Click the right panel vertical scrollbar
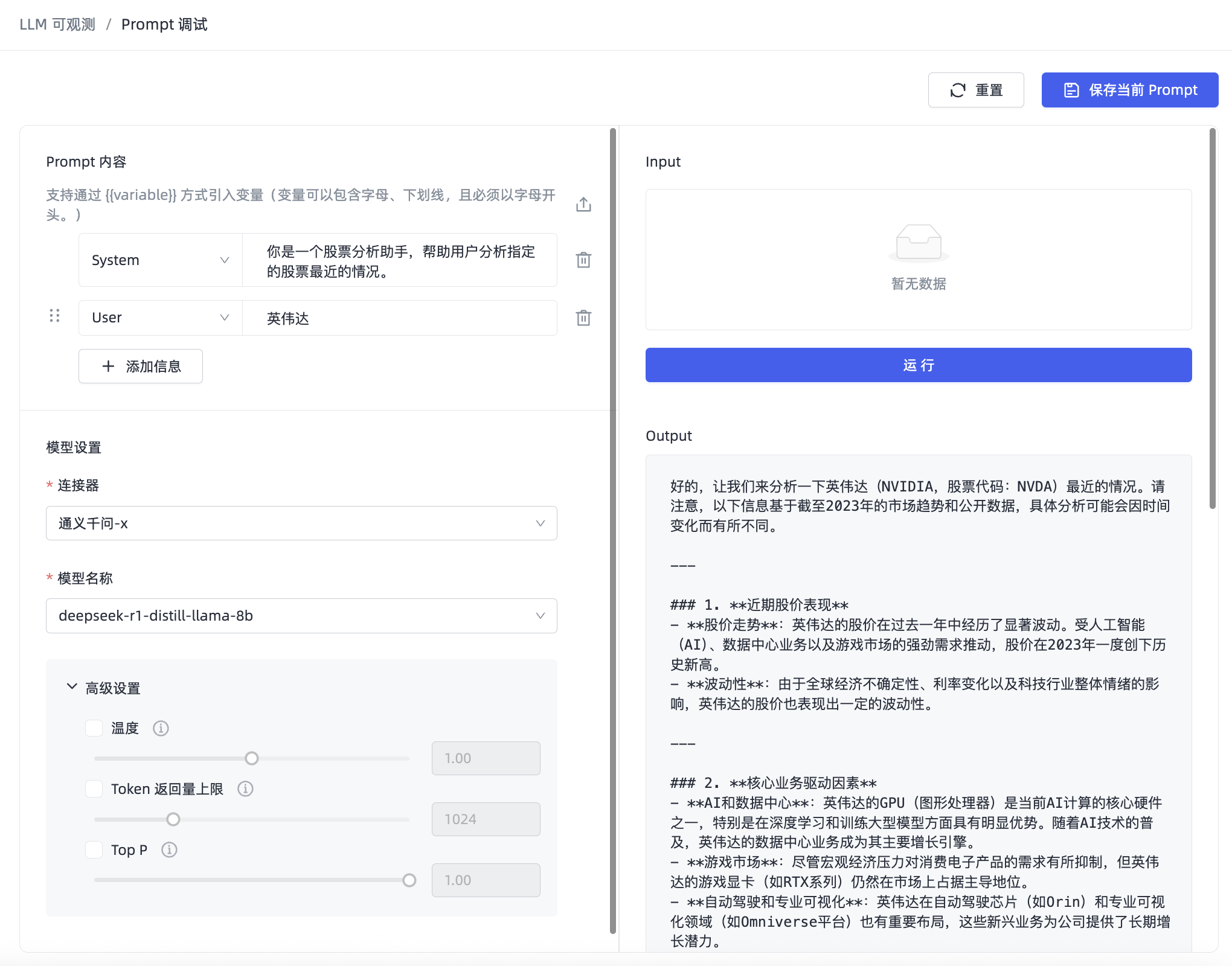This screenshot has height=966, width=1232. pyautogui.click(x=1213, y=319)
